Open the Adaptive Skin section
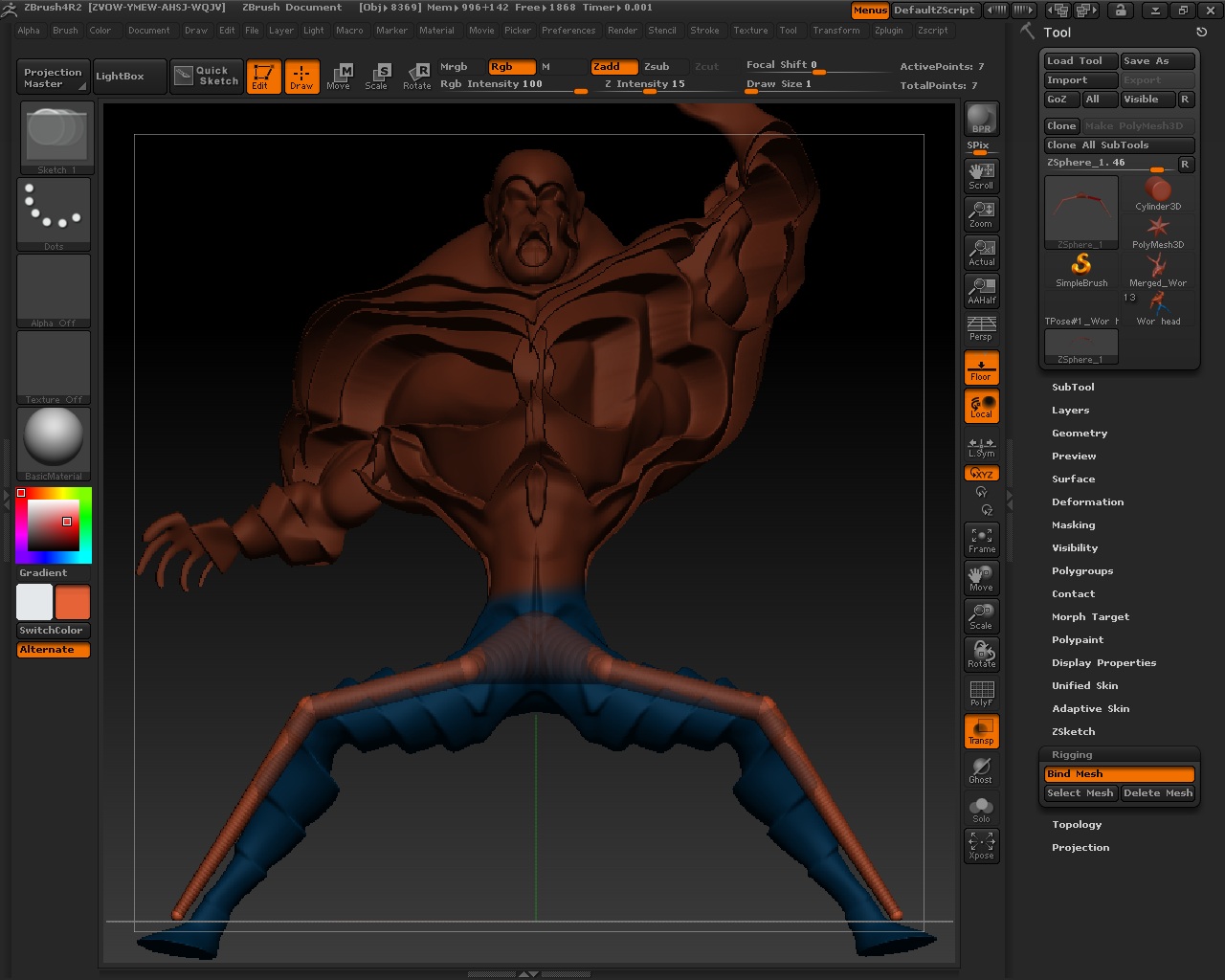 pyautogui.click(x=1090, y=708)
